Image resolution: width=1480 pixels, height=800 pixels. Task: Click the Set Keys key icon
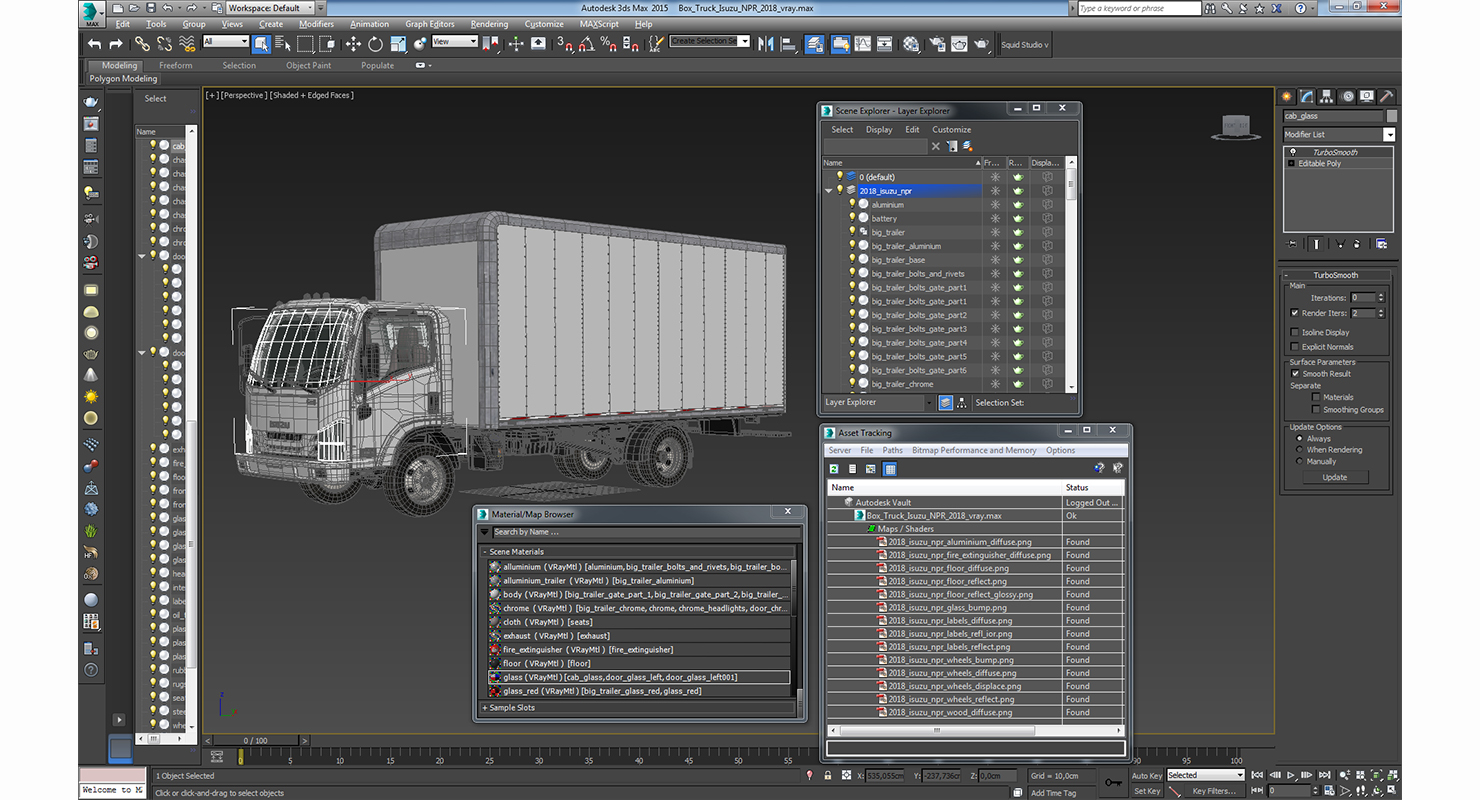(x=1113, y=782)
